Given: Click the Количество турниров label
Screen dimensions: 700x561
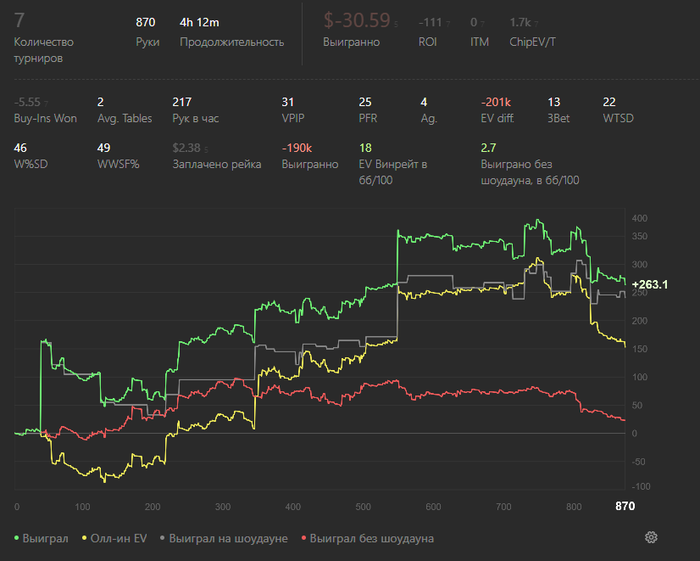Looking at the screenshot, I should 44,50.
